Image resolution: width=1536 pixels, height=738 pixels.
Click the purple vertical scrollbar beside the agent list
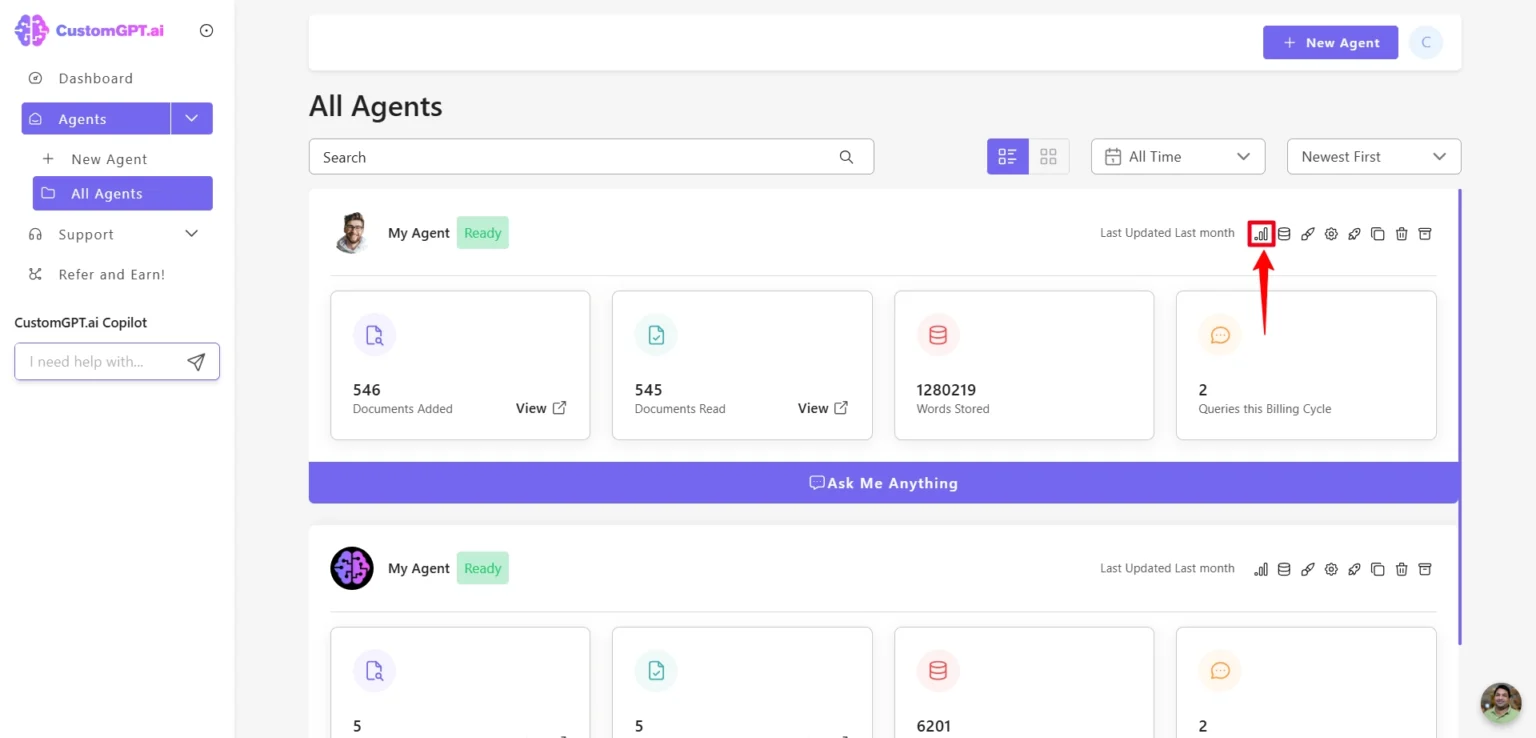(x=1460, y=417)
